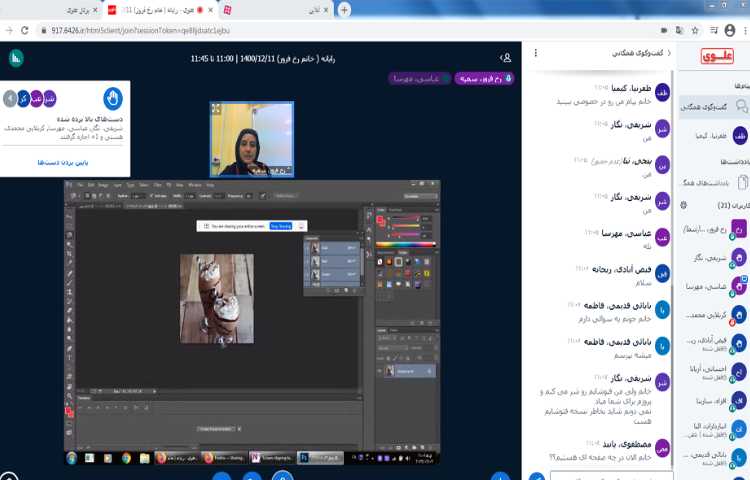Click the top R slider in Color panel

[x=406, y=219]
